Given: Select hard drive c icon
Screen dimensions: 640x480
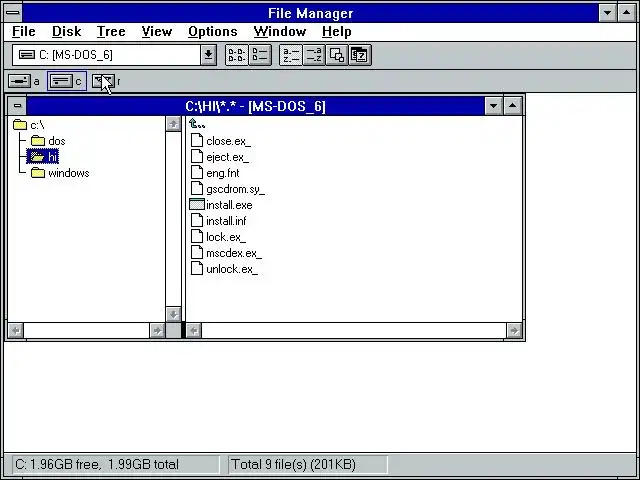Looking at the screenshot, I should (x=61, y=81).
